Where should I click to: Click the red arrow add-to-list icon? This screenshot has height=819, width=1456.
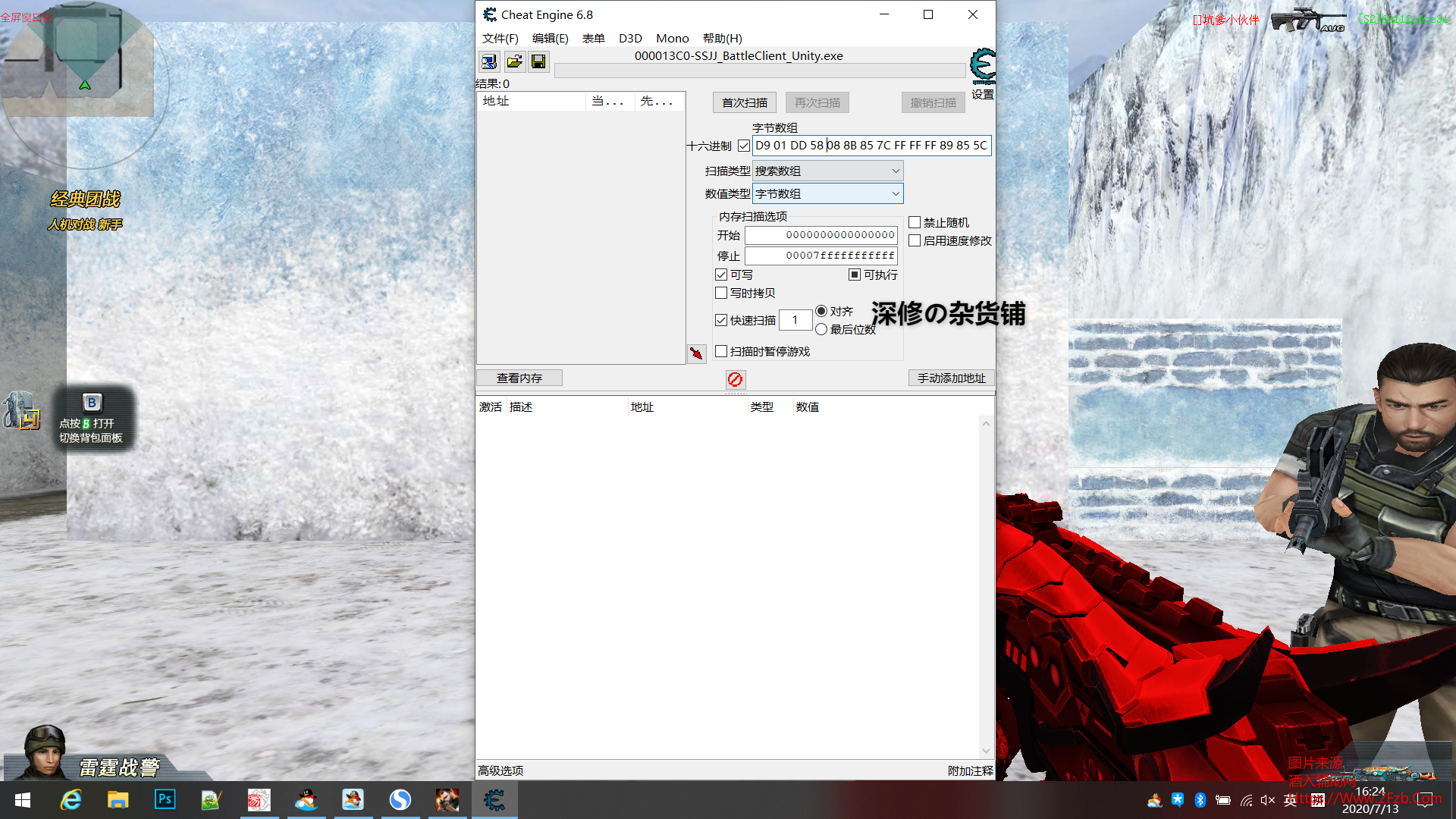tap(696, 353)
